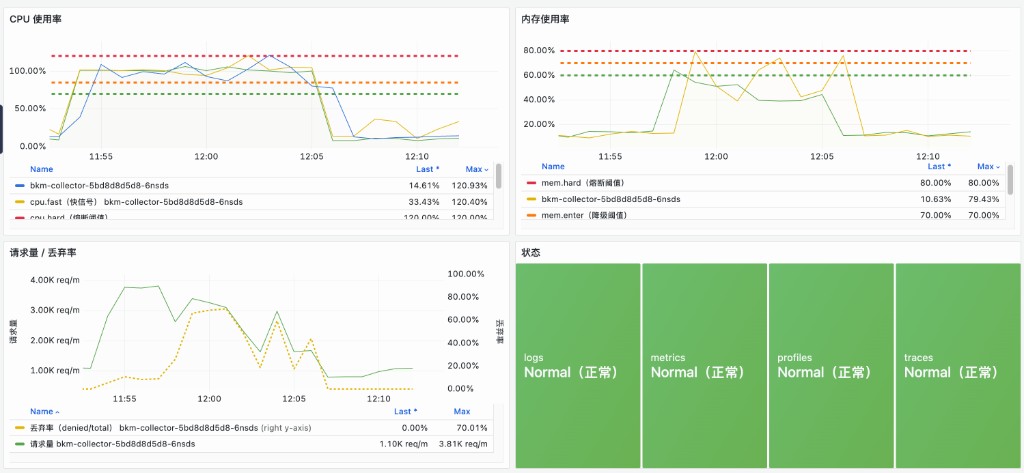The width and height of the screenshot is (1024, 473).
Task: Click the yellow bkm-collector swatch in 内存使用率 legend
Action: (x=531, y=199)
